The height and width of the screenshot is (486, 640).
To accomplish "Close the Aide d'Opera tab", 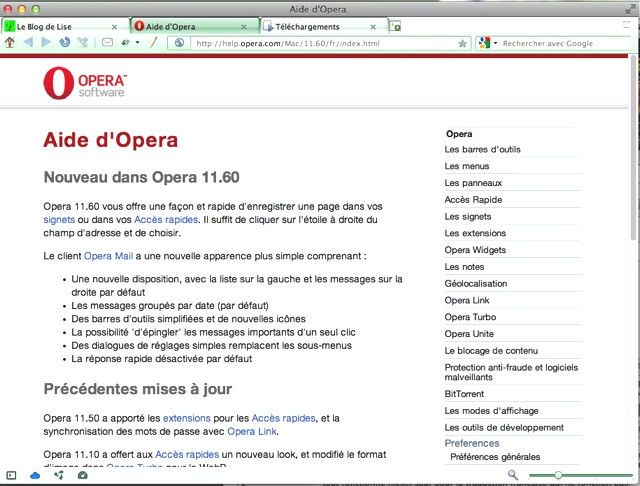I will (250, 26).
